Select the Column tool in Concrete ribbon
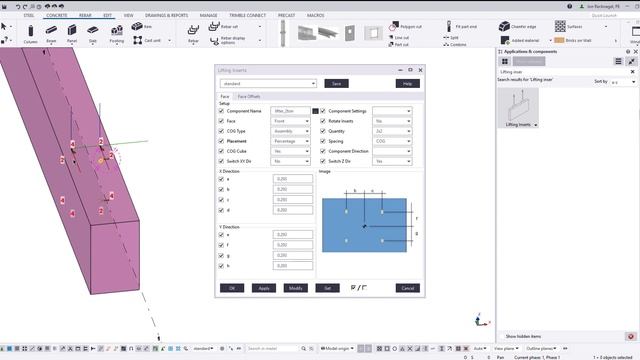This screenshot has width=640, height=360. point(30,33)
